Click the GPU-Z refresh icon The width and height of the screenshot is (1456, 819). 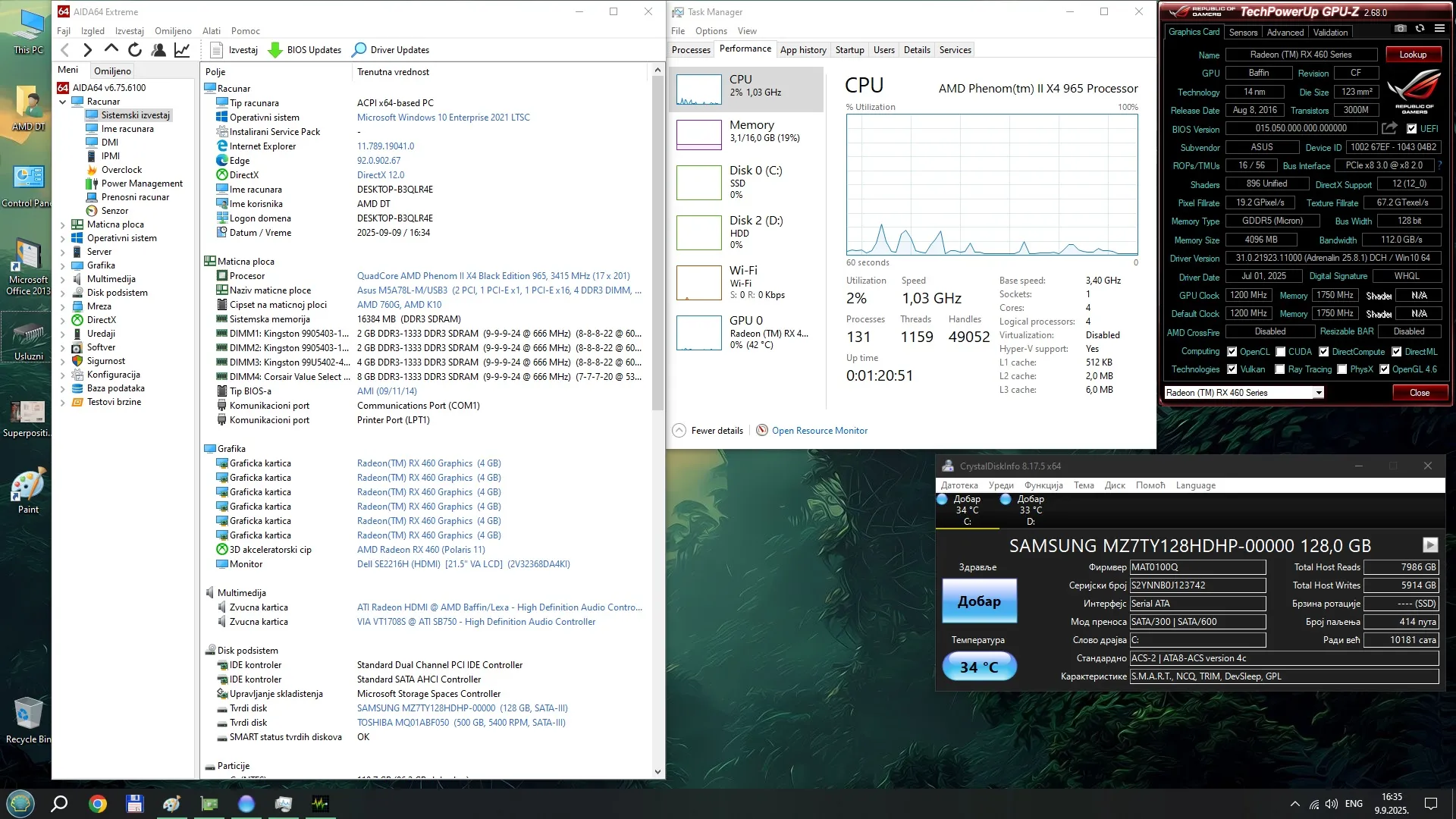click(1420, 28)
